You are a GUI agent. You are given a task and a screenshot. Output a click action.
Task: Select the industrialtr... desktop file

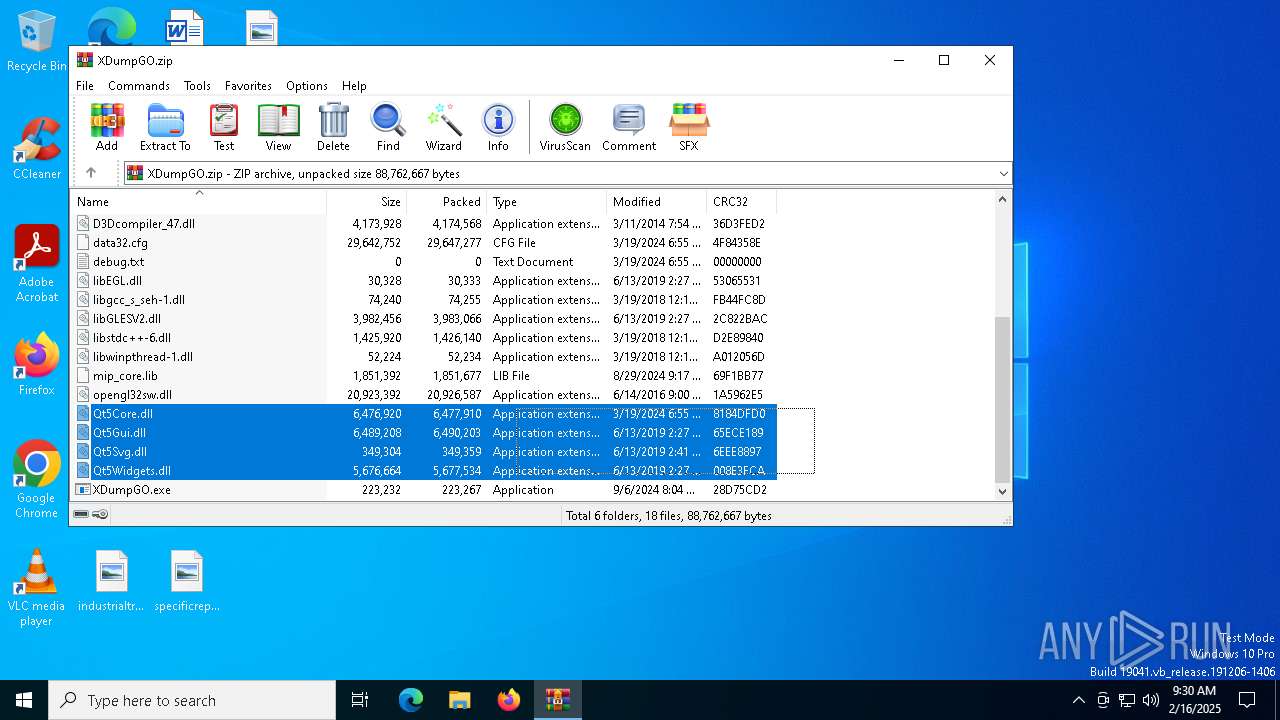pyautogui.click(x=111, y=580)
